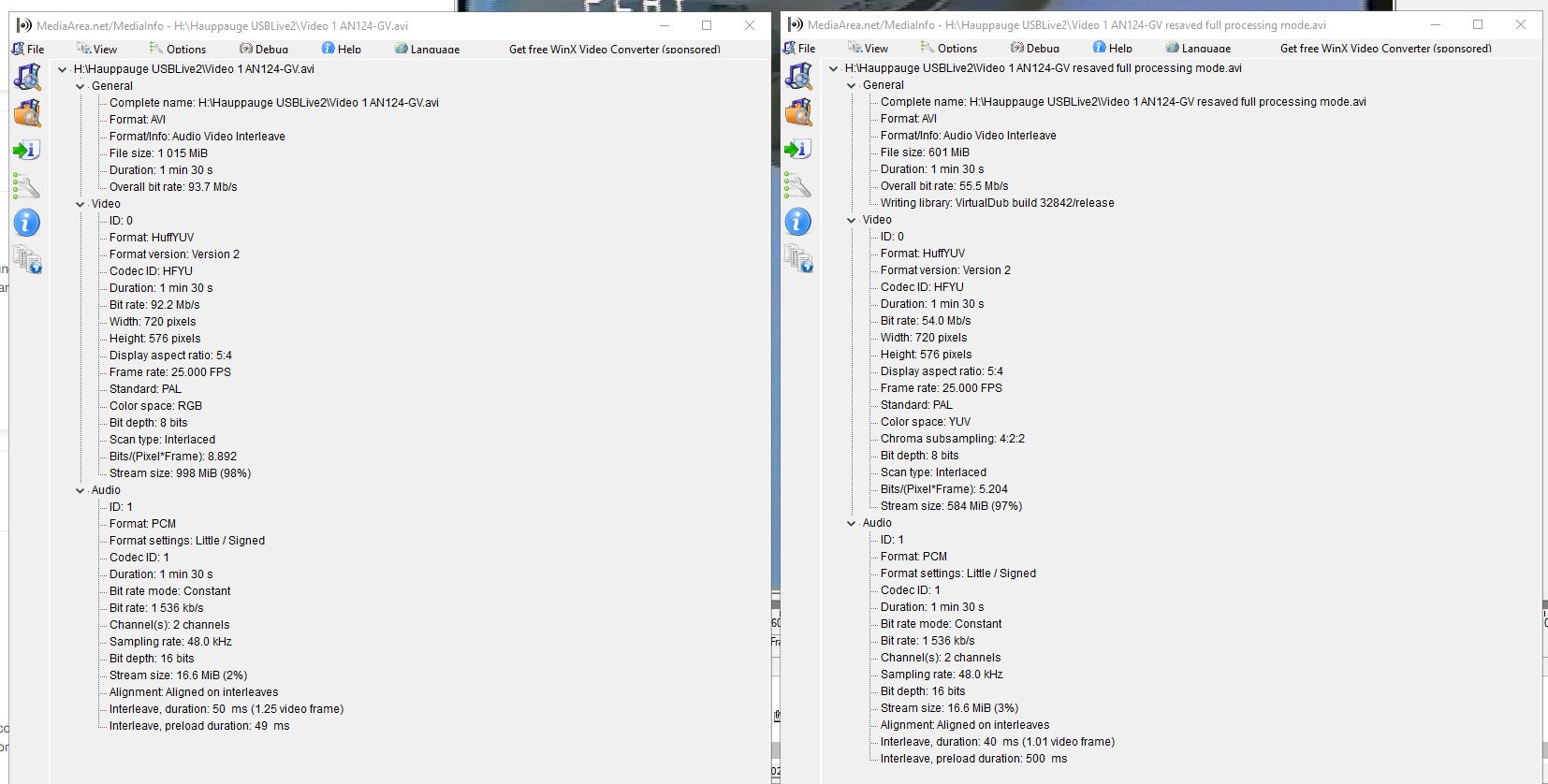Open the File menu in left window

[x=28, y=49]
